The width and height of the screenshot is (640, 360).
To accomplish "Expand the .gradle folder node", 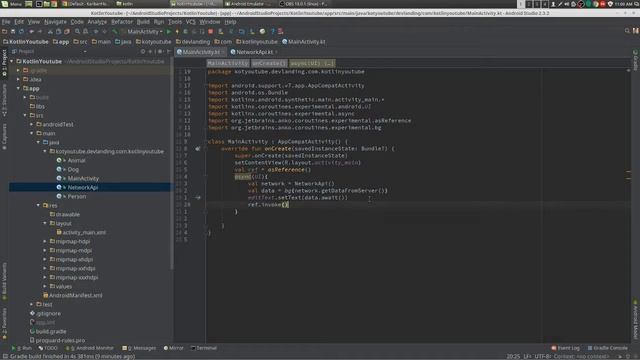I will click(x=18, y=70).
